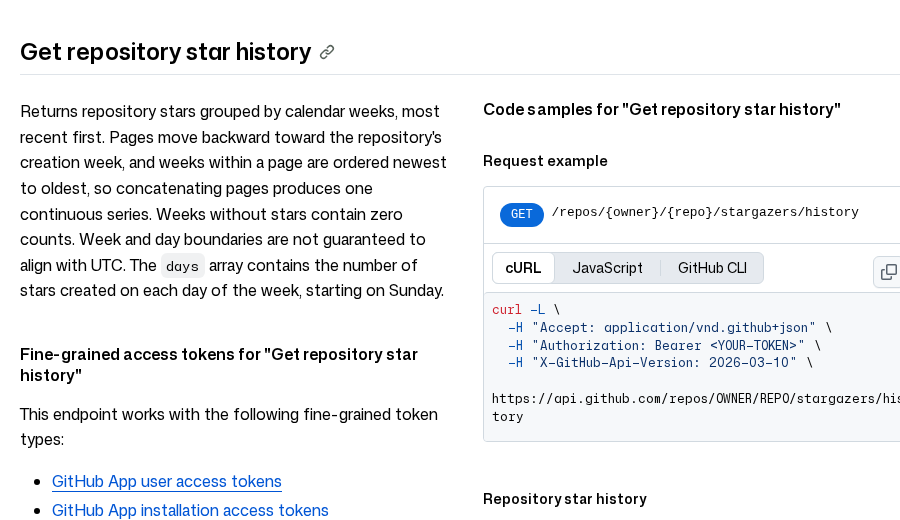Click the Code samples for Get repository star history heading
Viewport: 900px width, 520px height.
point(662,110)
